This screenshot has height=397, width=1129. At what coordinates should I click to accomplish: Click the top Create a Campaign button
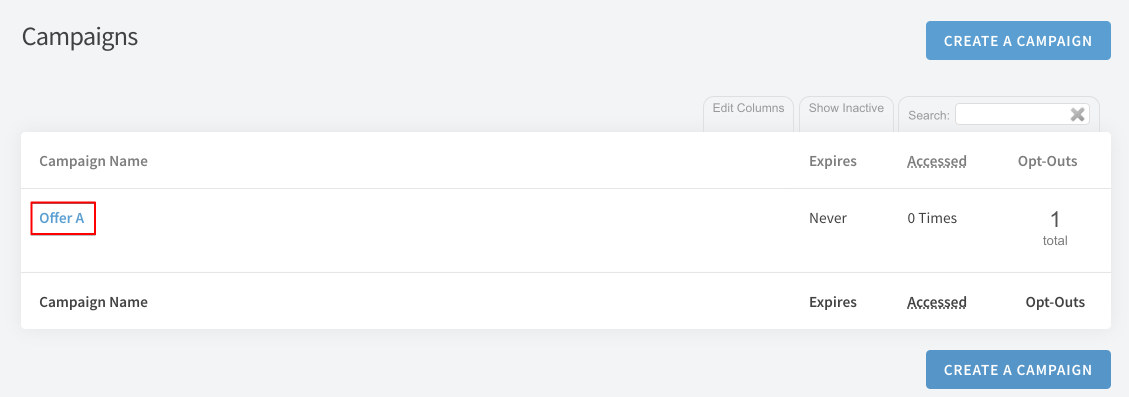[x=1018, y=40]
